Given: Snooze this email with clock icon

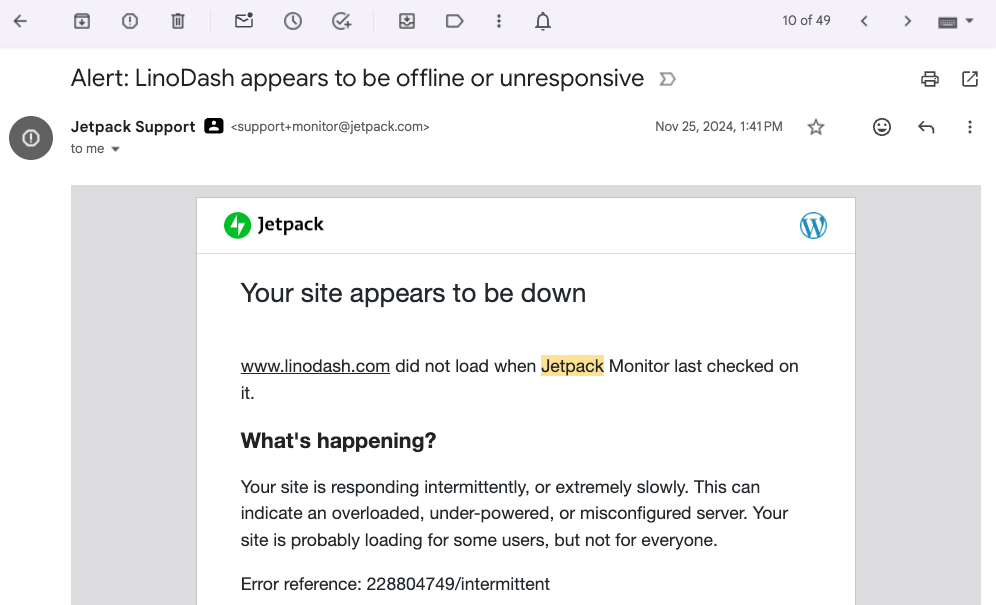Looking at the screenshot, I should (x=293, y=21).
